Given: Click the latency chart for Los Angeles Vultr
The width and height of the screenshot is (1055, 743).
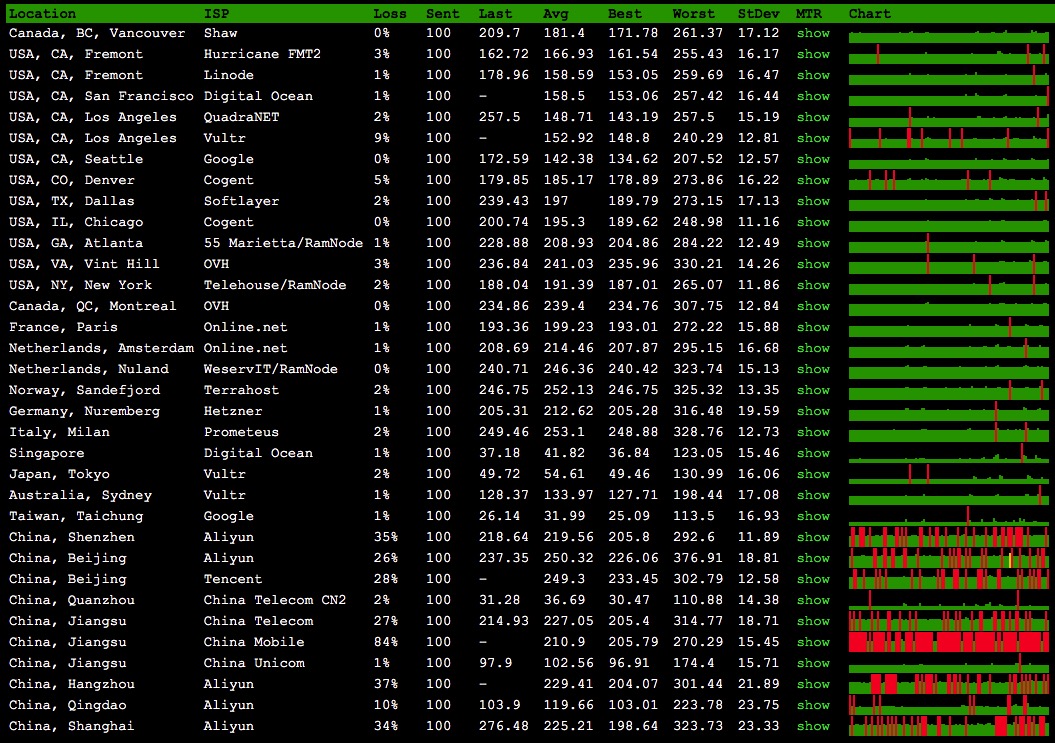Looking at the screenshot, I should [x=949, y=138].
